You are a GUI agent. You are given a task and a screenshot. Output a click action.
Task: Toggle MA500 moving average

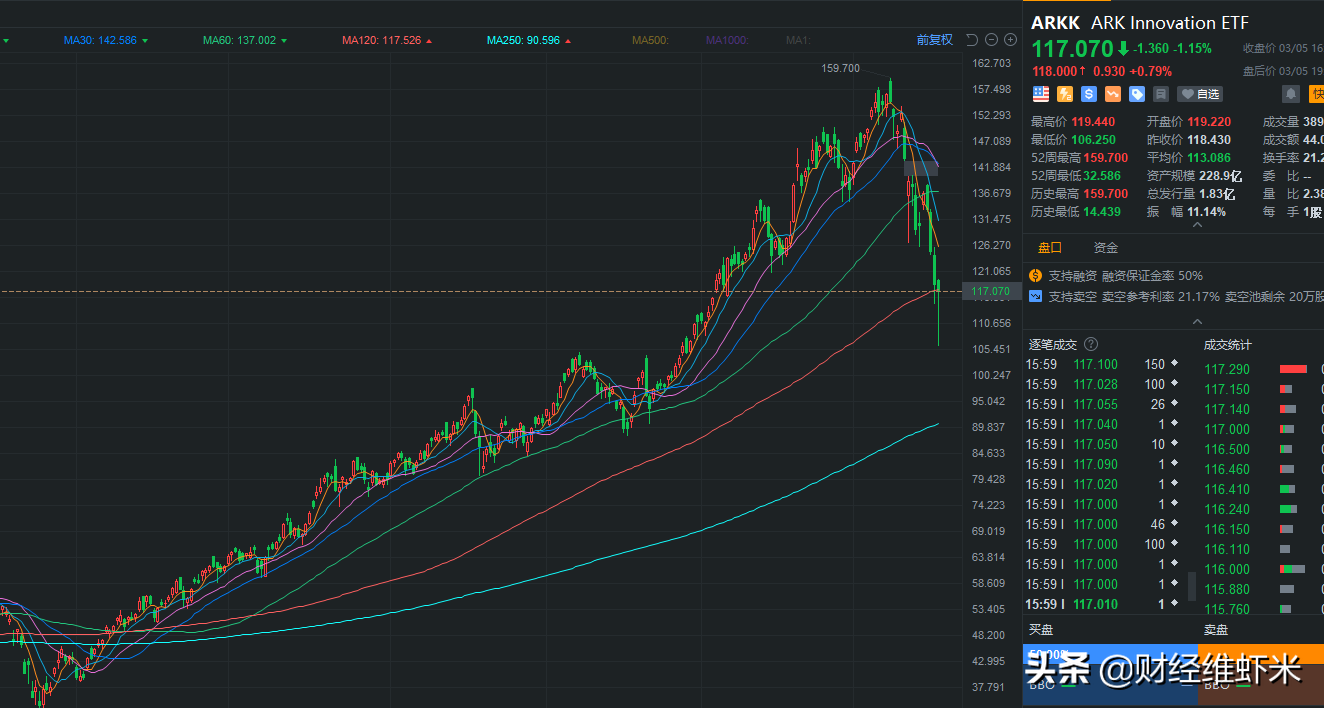[650, 40]
